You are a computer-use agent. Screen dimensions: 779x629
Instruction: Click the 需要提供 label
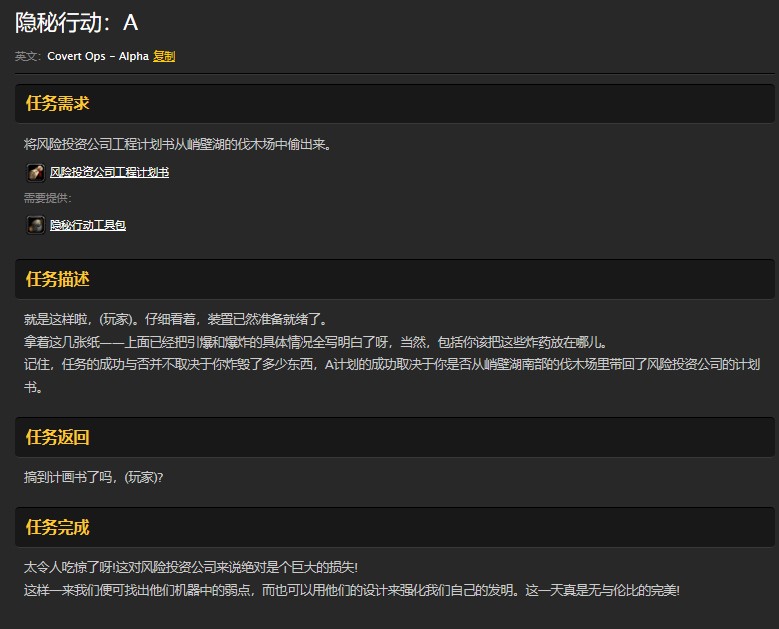[x=47, y=198]
